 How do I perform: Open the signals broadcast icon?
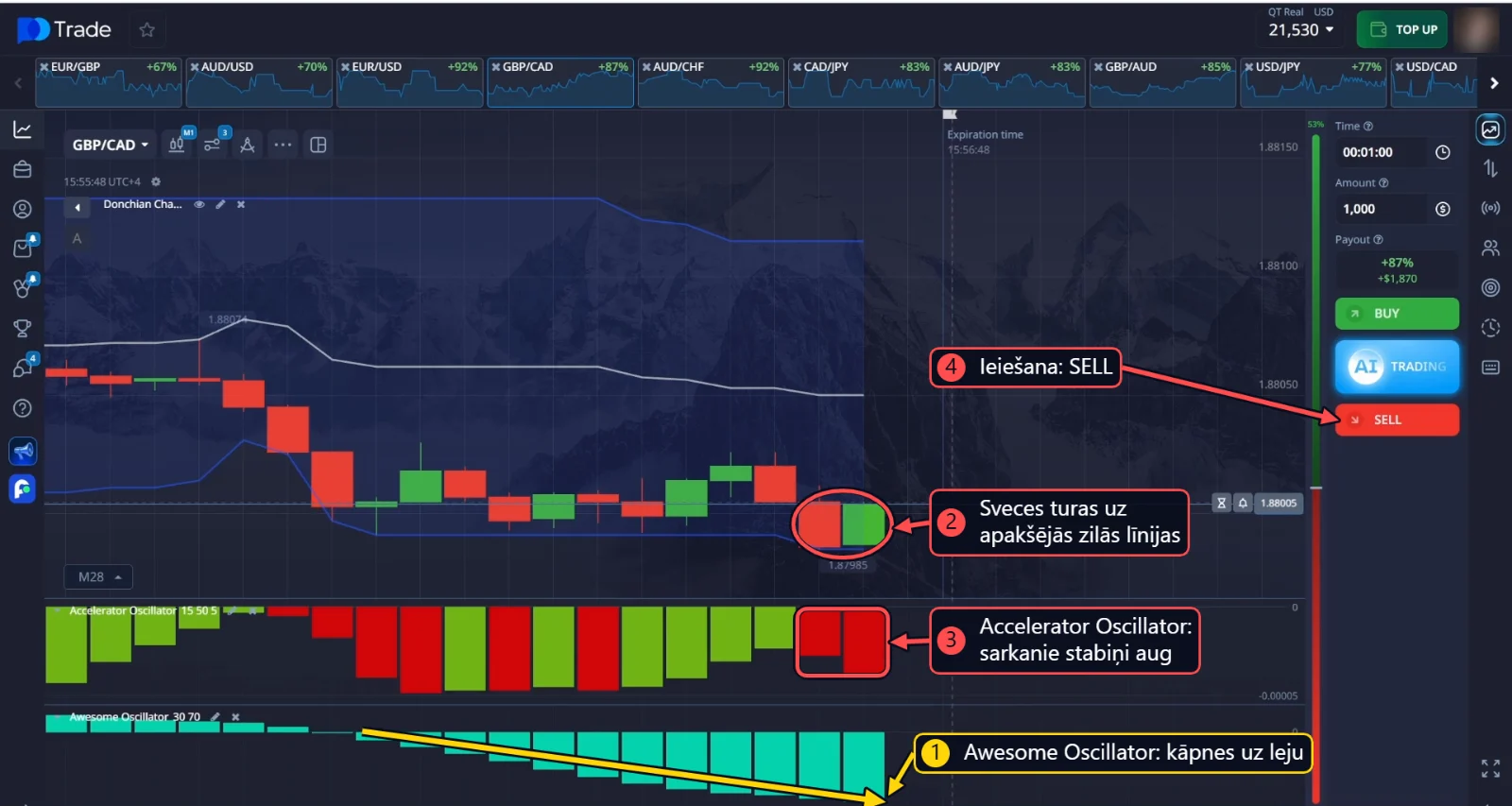pos(1490,208)
